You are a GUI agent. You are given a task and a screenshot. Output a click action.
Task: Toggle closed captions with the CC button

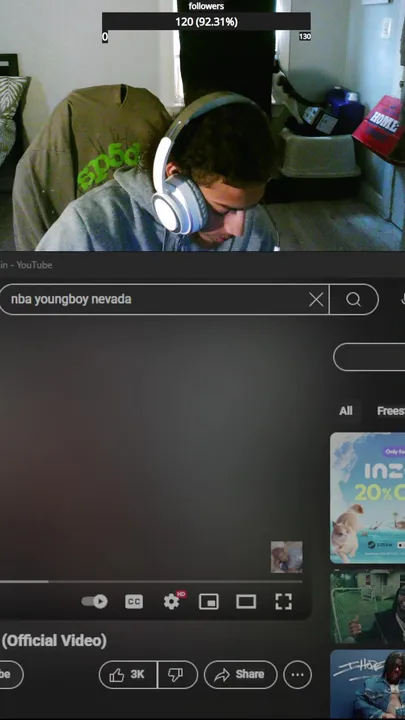click(134, 602)
